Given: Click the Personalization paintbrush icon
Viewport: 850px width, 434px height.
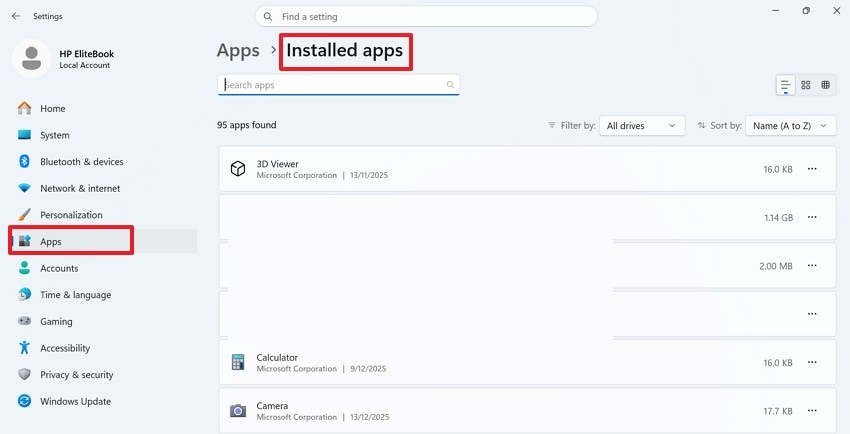Looking at the screenshot, I should (24, 215).
